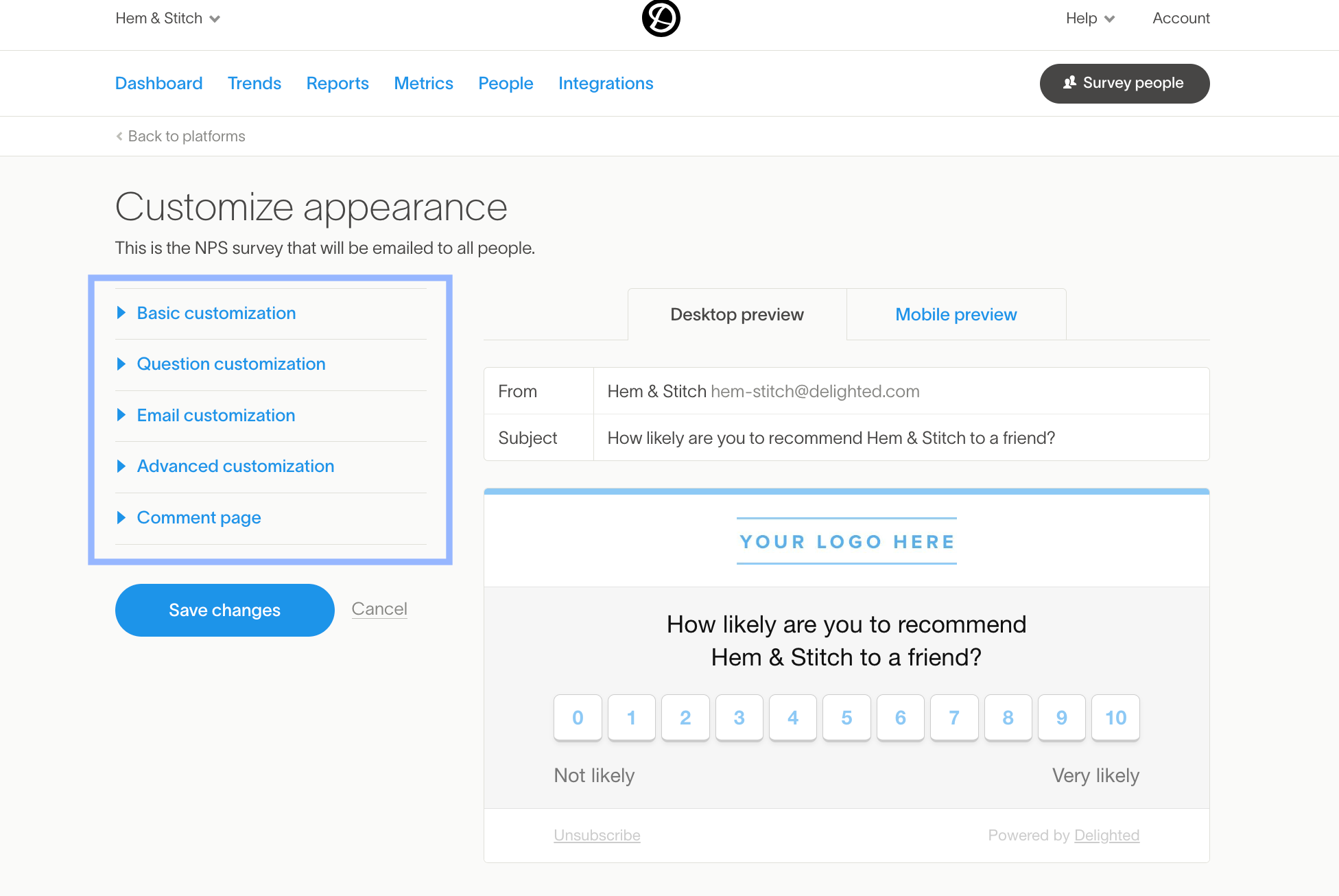The image size is (1339, 896).
Task: Switch to the Mobile preview tab
Action: [x=956, y=314]
